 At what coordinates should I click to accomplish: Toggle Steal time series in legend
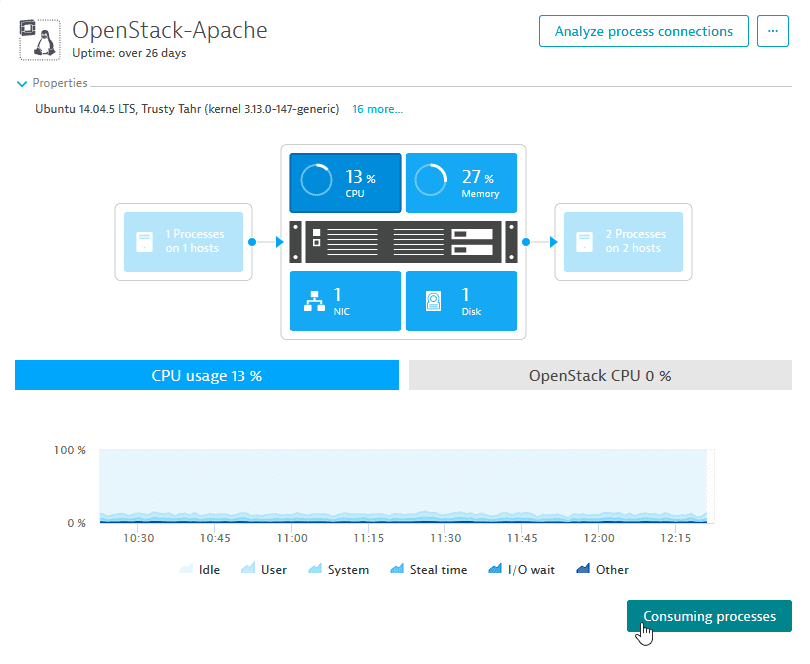[429, 569]
